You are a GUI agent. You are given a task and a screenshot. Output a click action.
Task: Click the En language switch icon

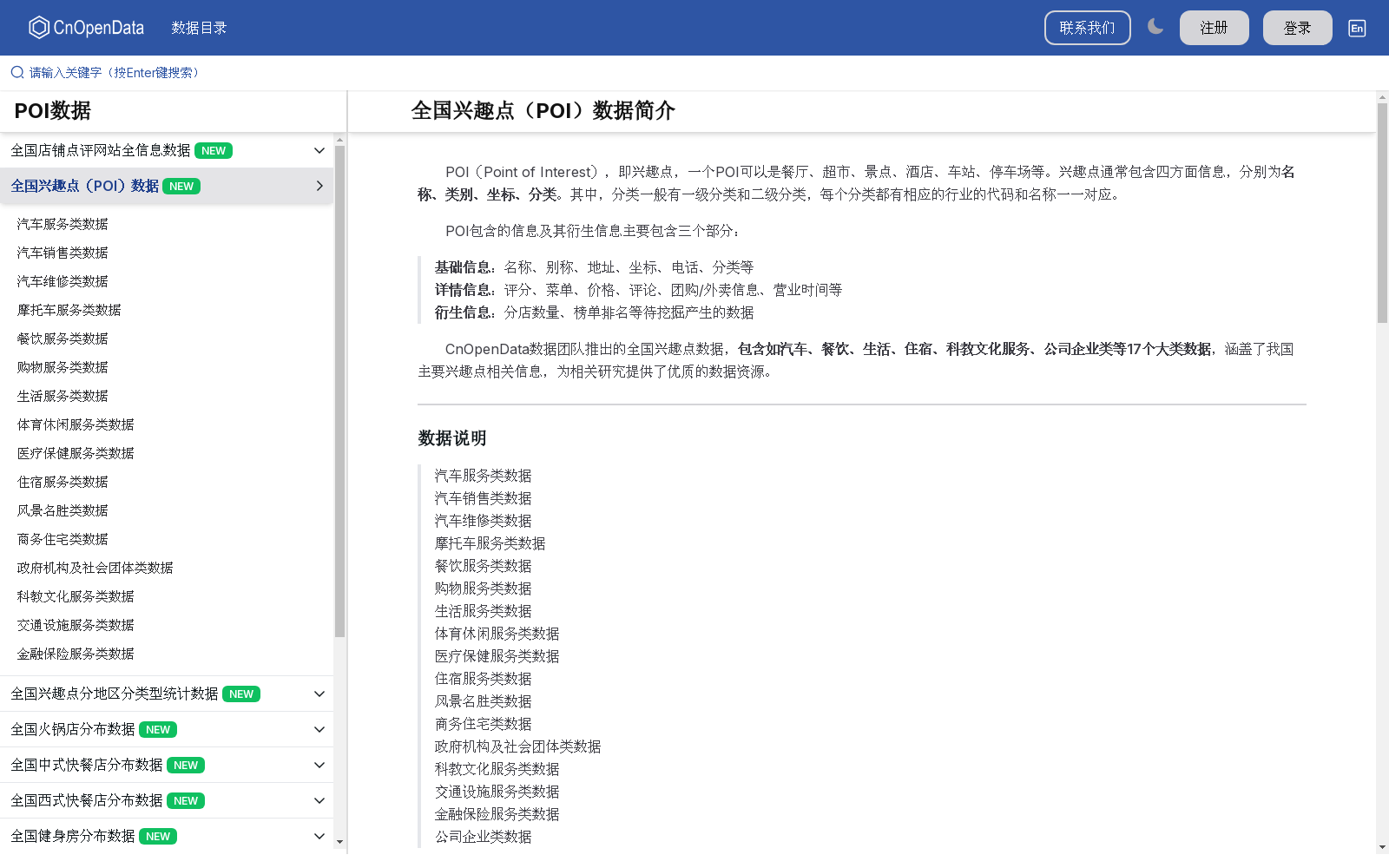[1356, 28]
